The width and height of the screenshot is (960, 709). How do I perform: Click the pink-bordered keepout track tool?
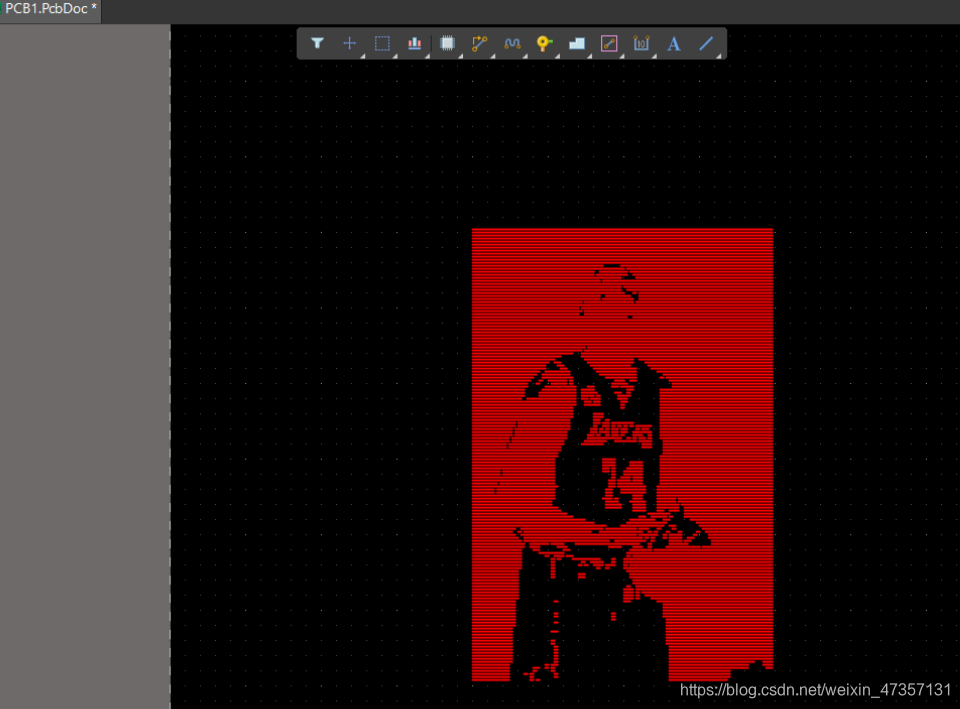pos(609,43)
